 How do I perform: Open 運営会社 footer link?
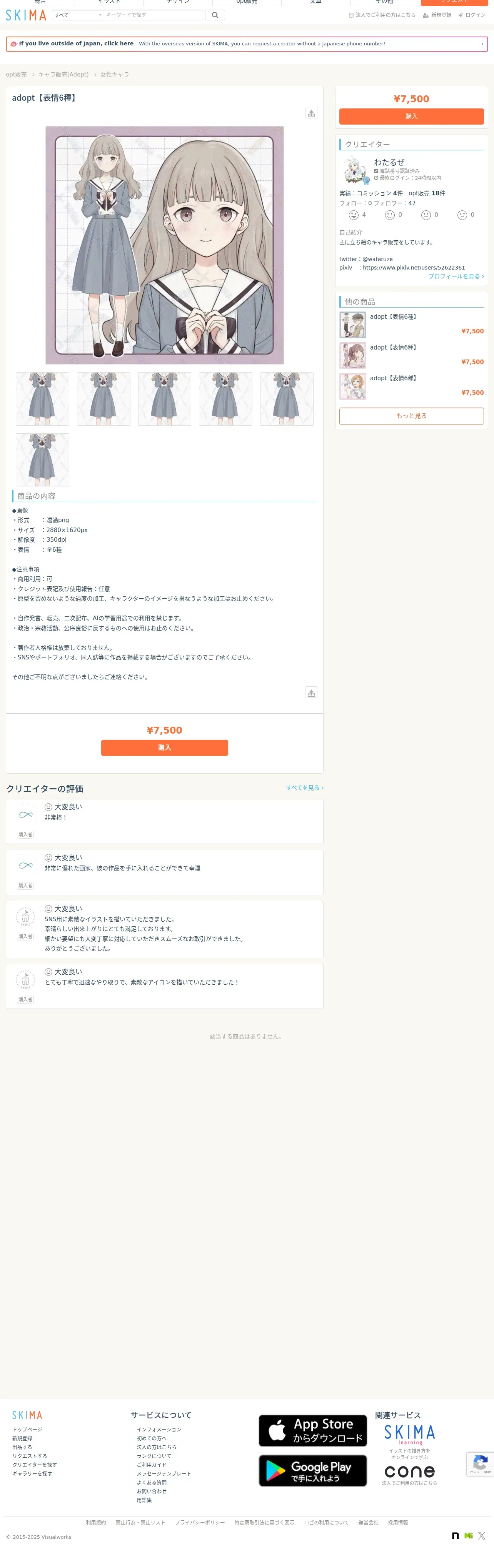pyautogui.click(x=368, y=1522)
